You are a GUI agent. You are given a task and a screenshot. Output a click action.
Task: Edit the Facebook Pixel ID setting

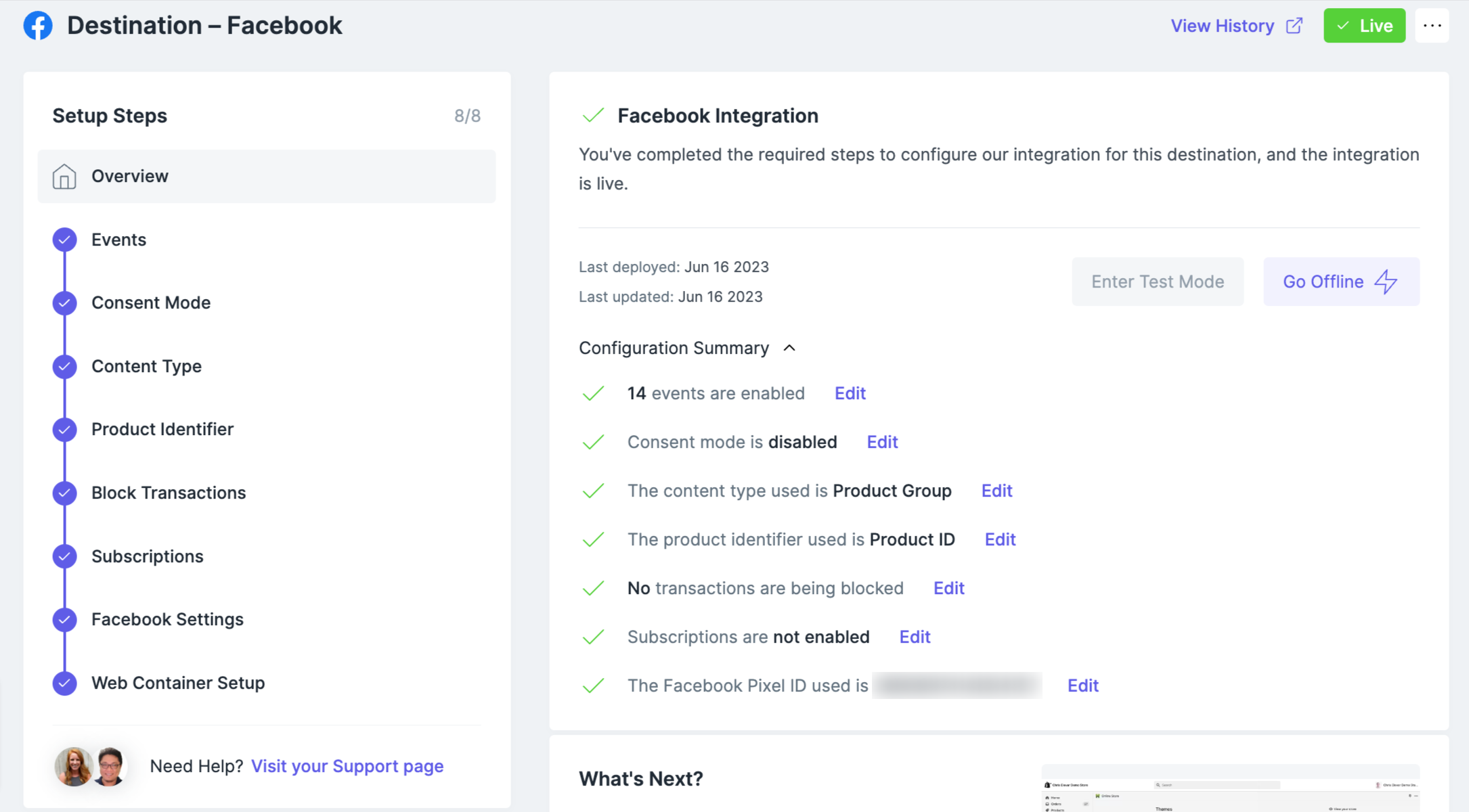[x=1082, y=685]
